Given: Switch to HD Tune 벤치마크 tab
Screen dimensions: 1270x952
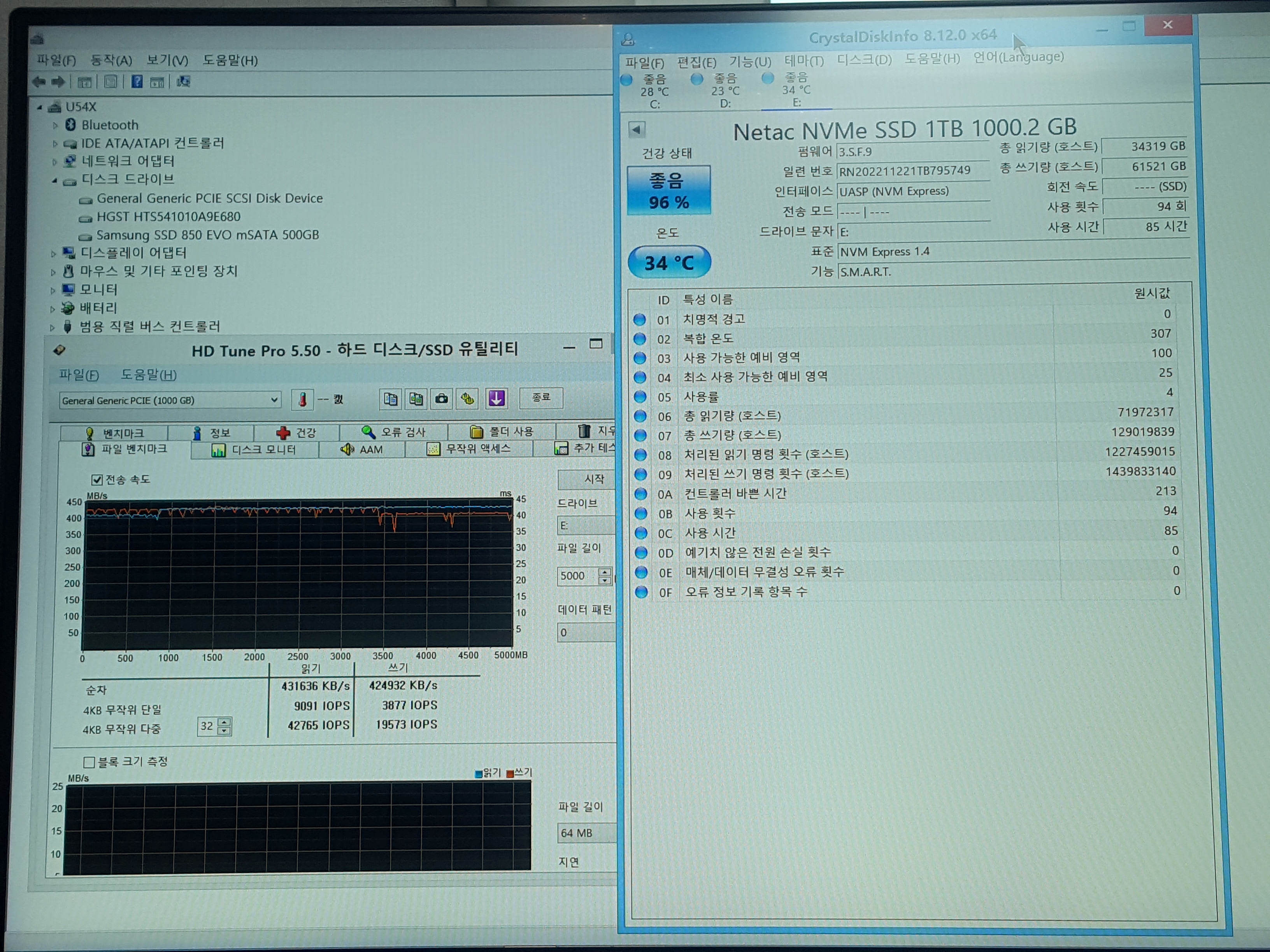Looking at the screenshot, I should point(115,433).
